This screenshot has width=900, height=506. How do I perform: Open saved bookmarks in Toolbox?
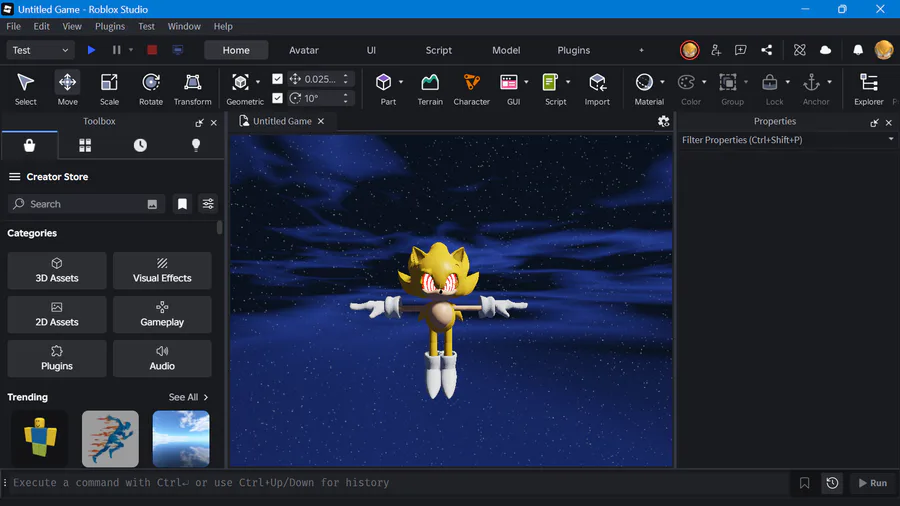click(x=182, y=204)
